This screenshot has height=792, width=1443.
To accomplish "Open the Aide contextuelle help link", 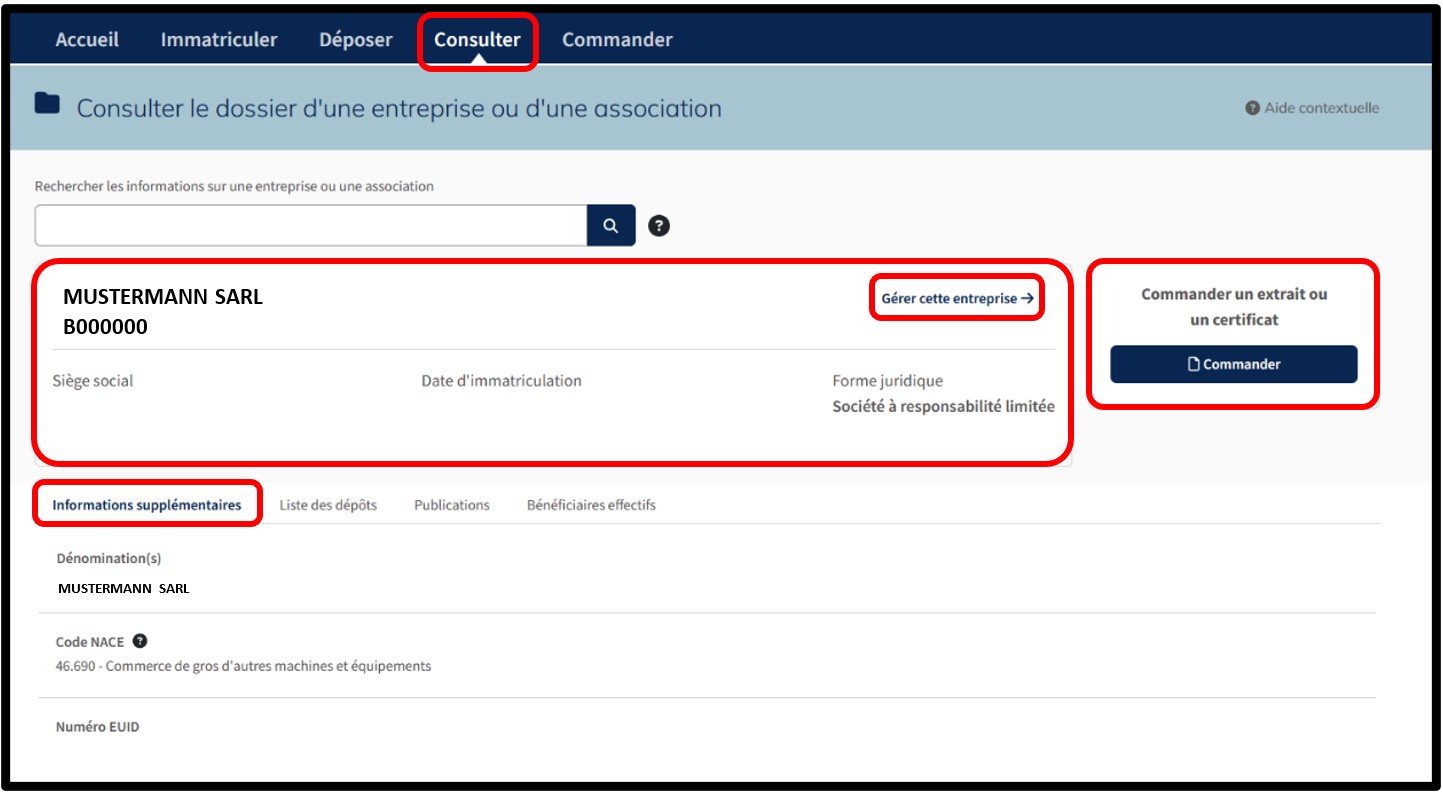I will point(1321,108).
